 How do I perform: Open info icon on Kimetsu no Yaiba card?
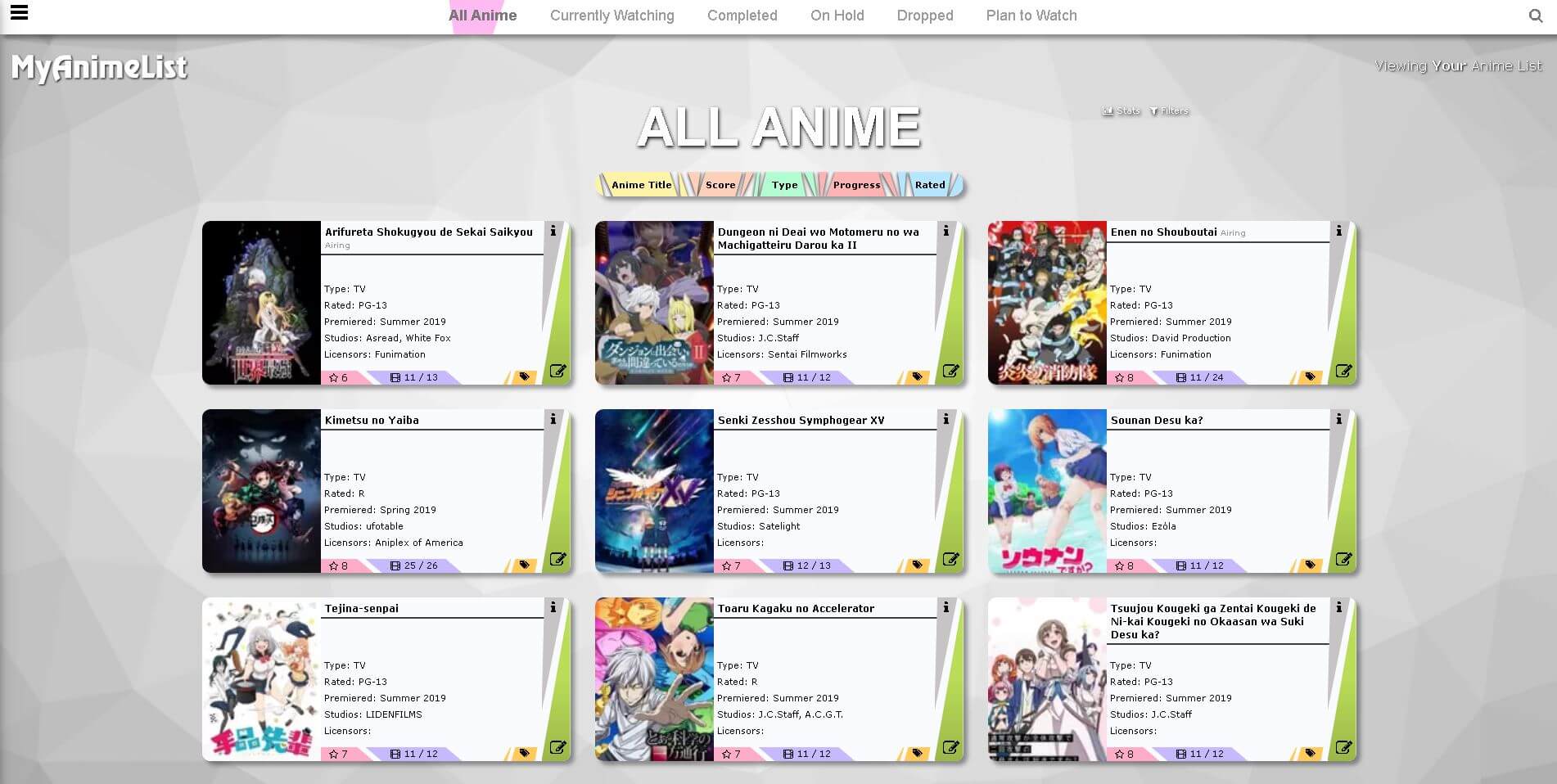tap(553, 420)
